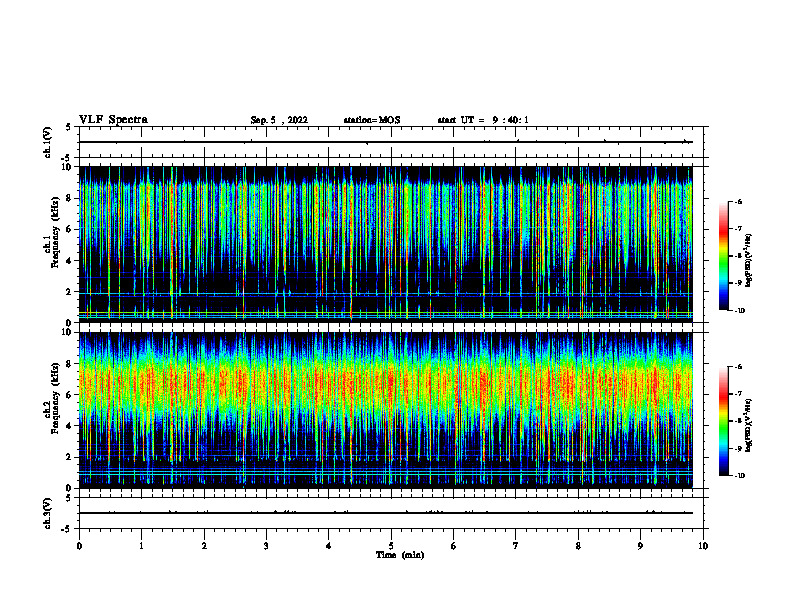Click the ch.2 color bar log(PSD) label

(748, 426)
